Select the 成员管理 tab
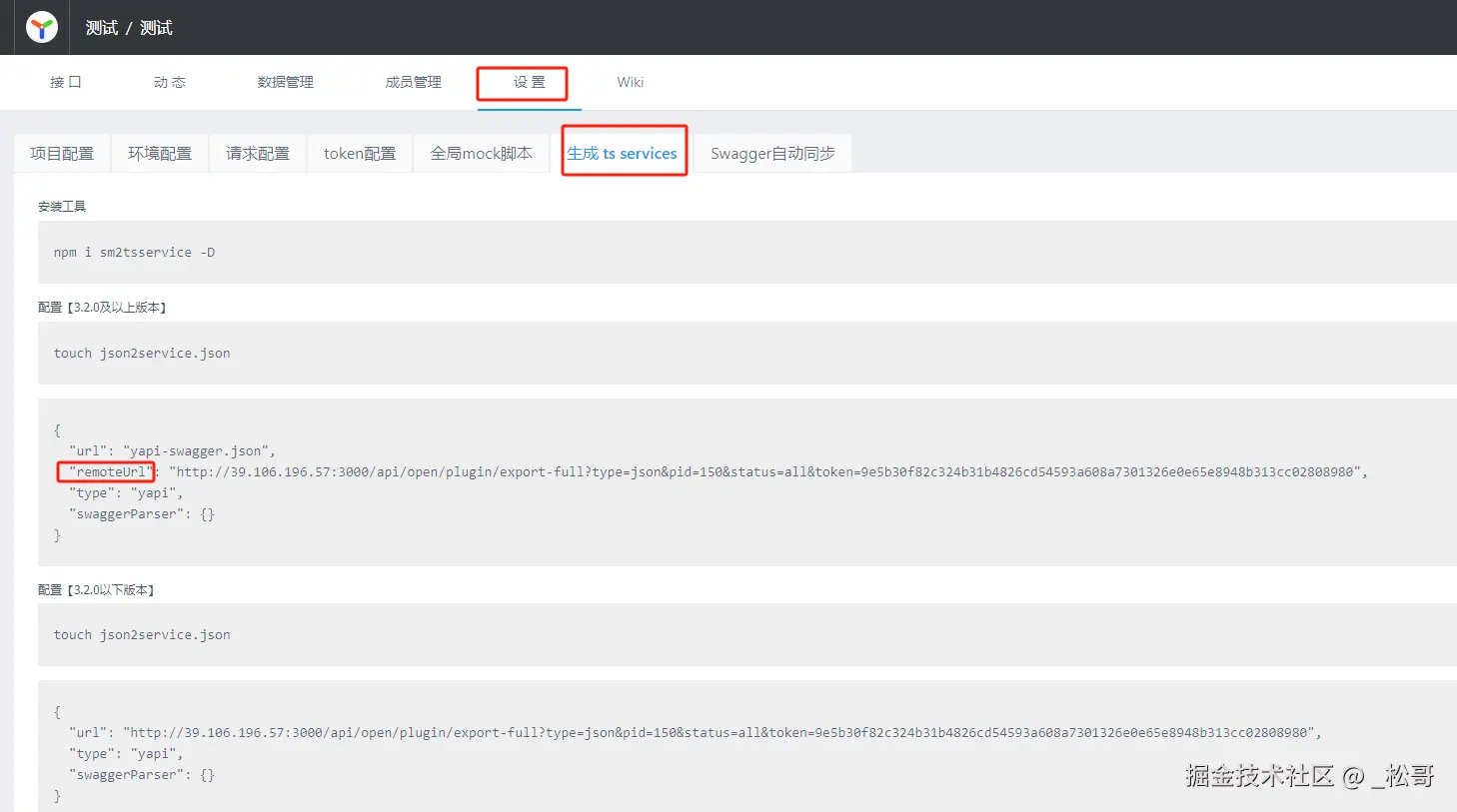This screenshot has width=1457, height=812. pyautogui.click(x=413, y=82)
